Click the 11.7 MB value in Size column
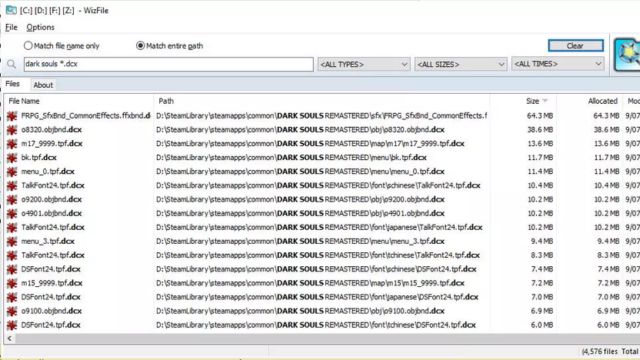This screenshot has height=360, width=640. (540, 158)
